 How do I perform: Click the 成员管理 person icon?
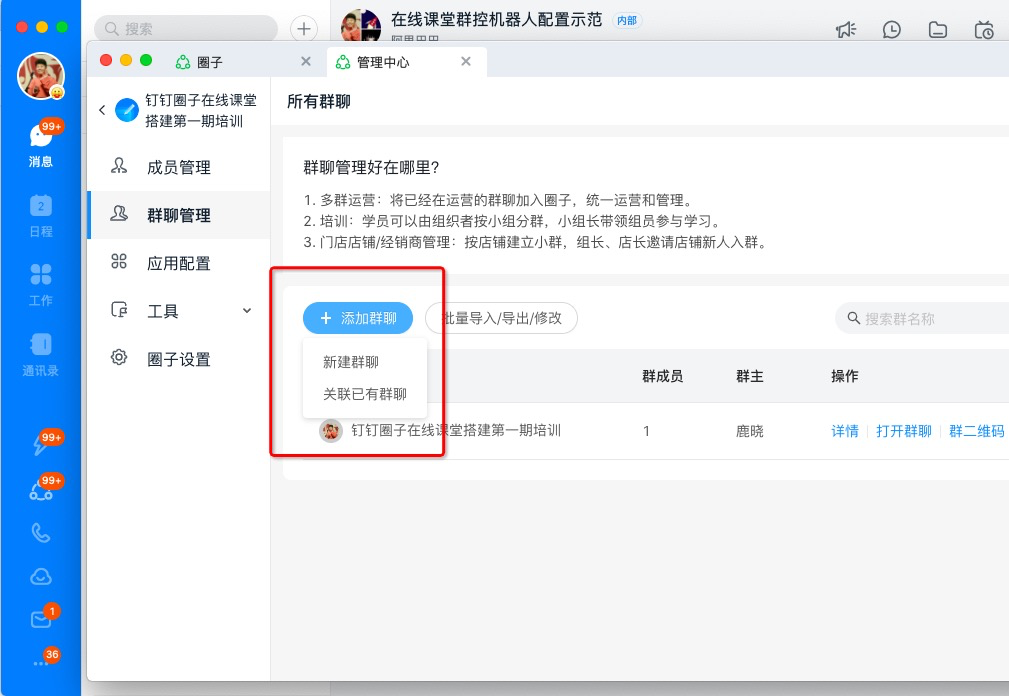(x=119, y=167)
